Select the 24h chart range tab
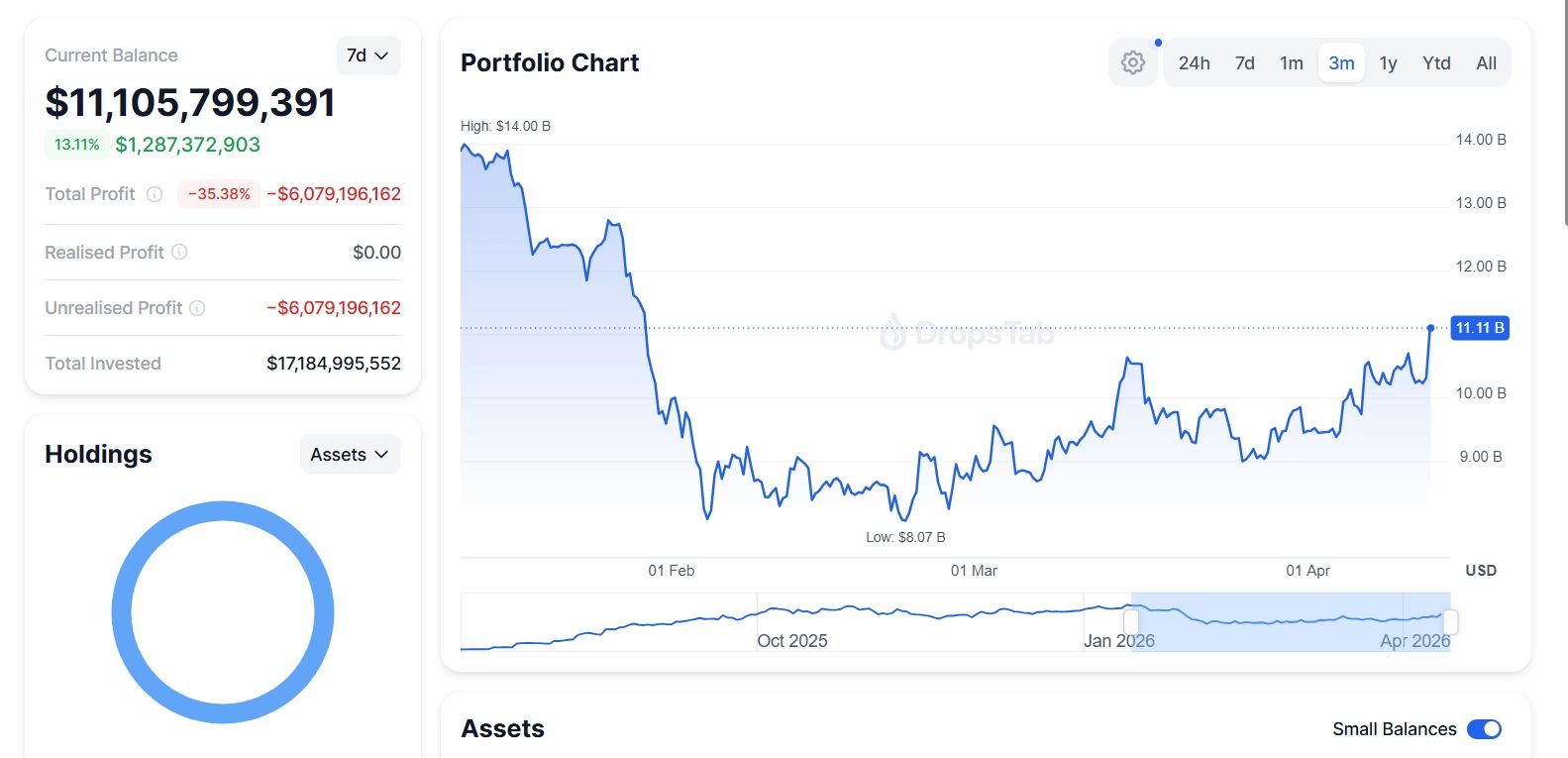1568x758 pixels. (x=1194, y=63)
